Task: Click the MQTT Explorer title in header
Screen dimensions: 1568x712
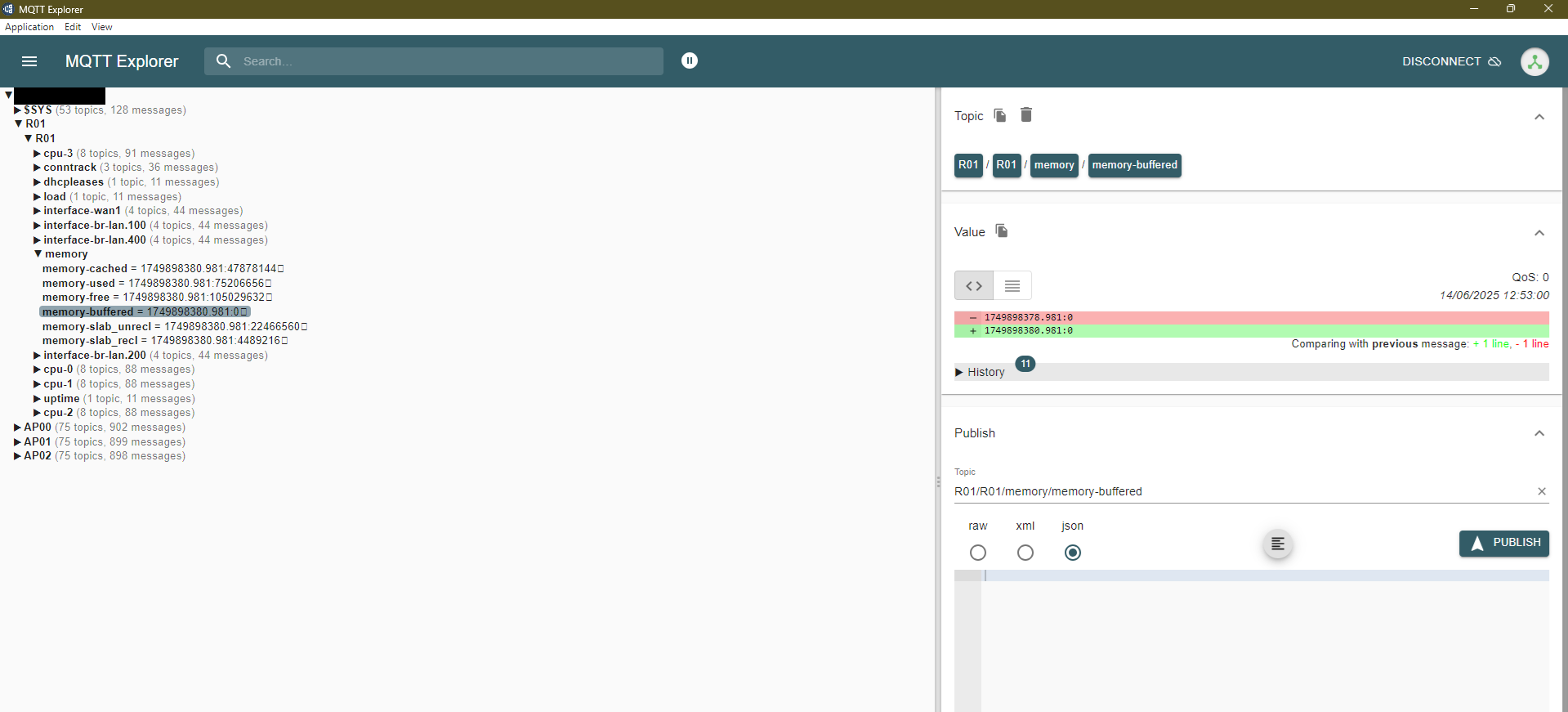Action: 122,61
